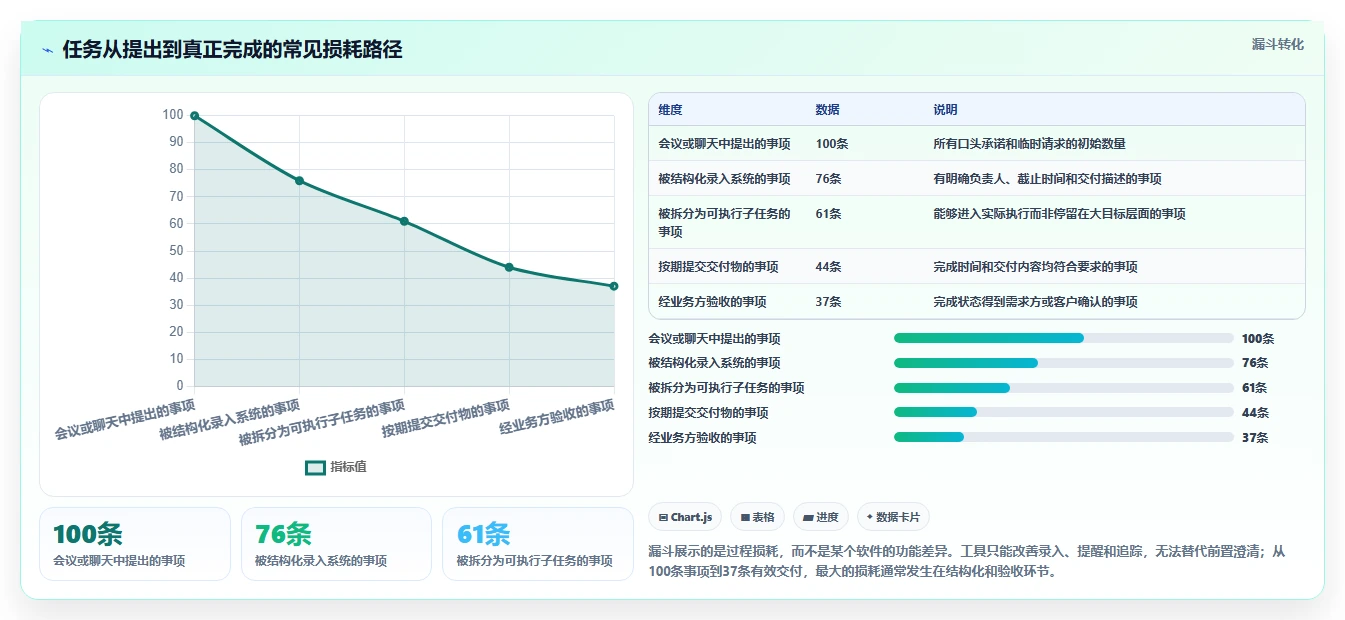Click the 61条 progress bar
Viewport: 1345px width, 620px height.
pyautogui.click(x=1064, y=388)
